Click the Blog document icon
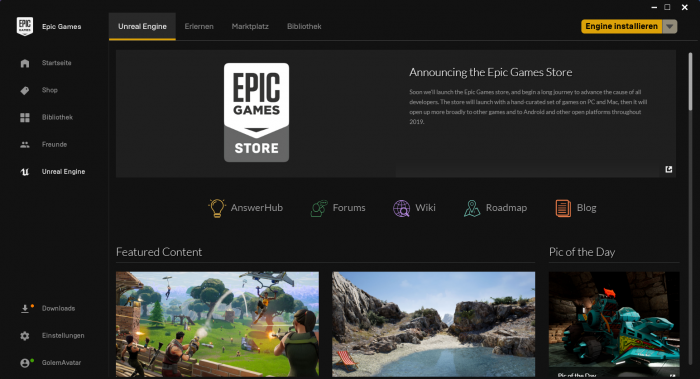 pos(563,208)
